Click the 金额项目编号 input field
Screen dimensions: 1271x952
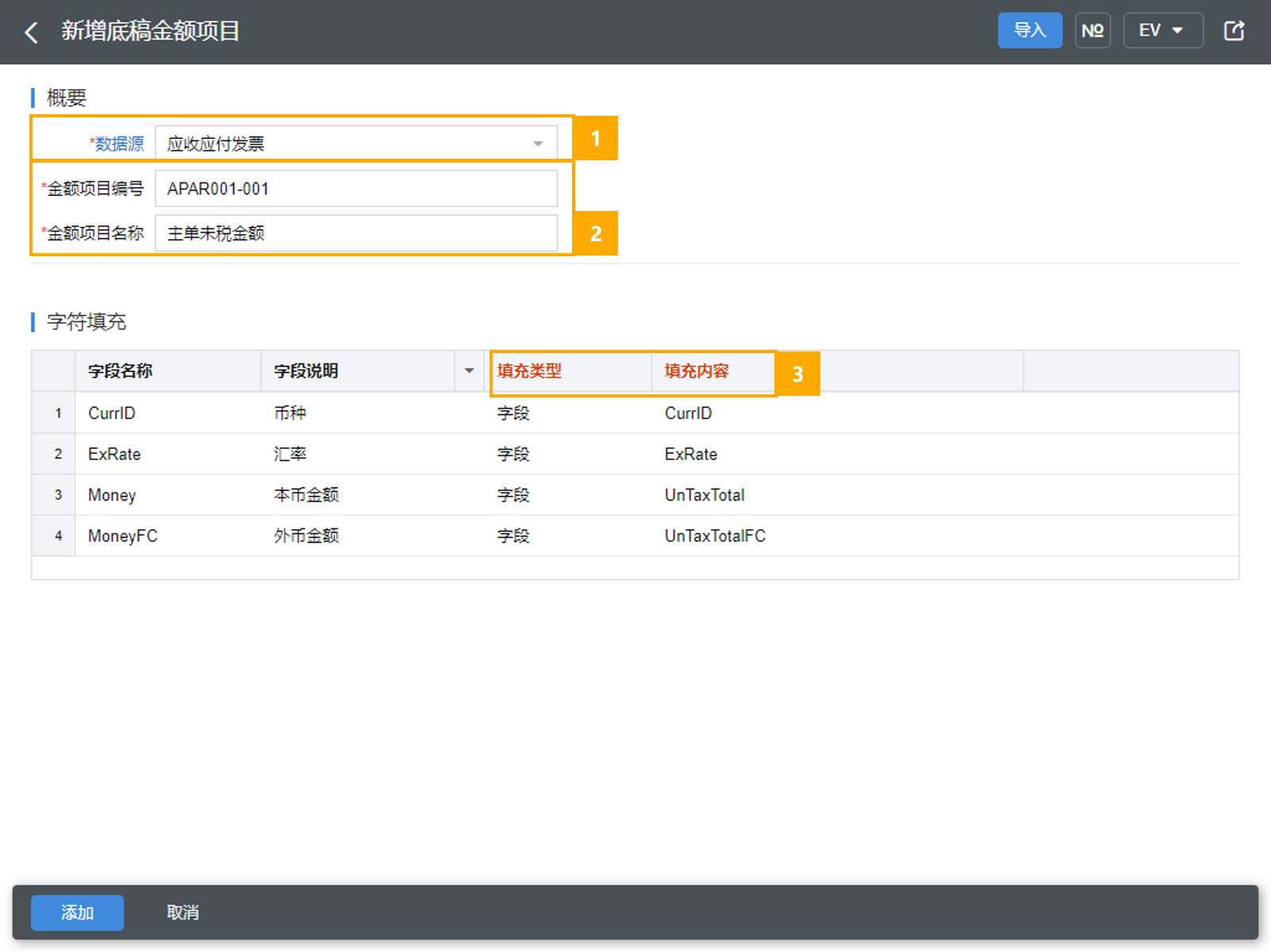click(356, 189)
